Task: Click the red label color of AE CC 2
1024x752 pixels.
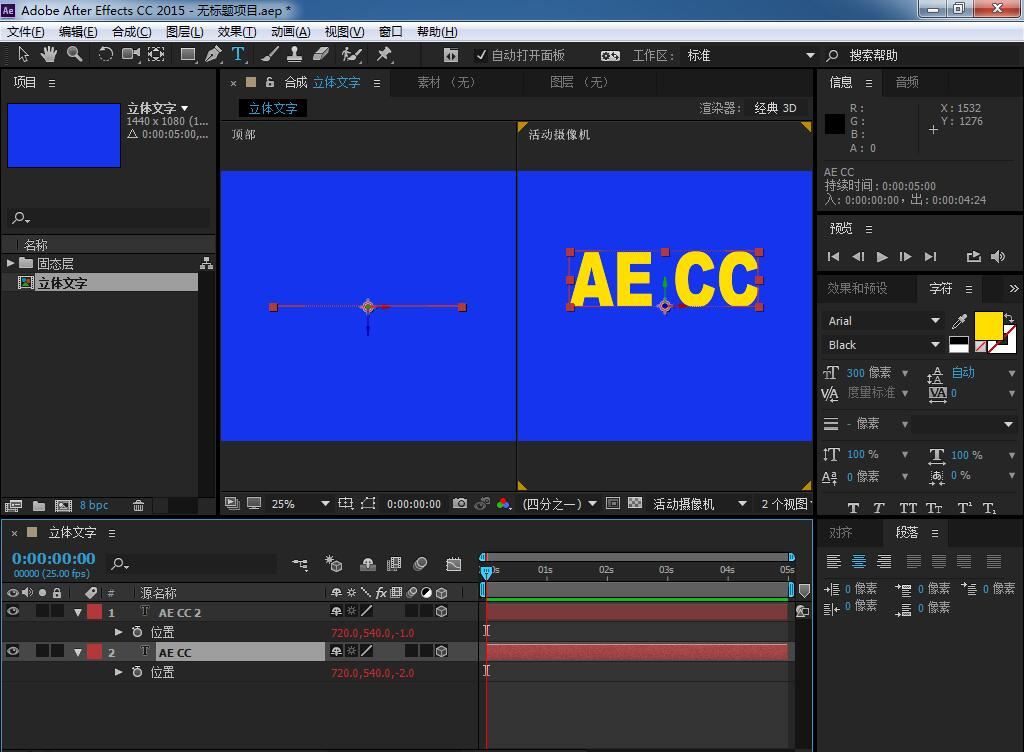Action: tap(95, 612)
